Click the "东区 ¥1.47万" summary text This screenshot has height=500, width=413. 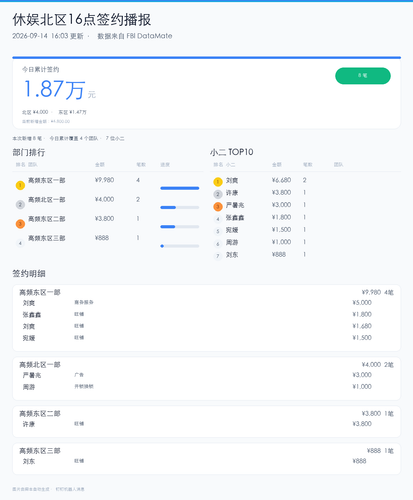(x=73, y=112)
